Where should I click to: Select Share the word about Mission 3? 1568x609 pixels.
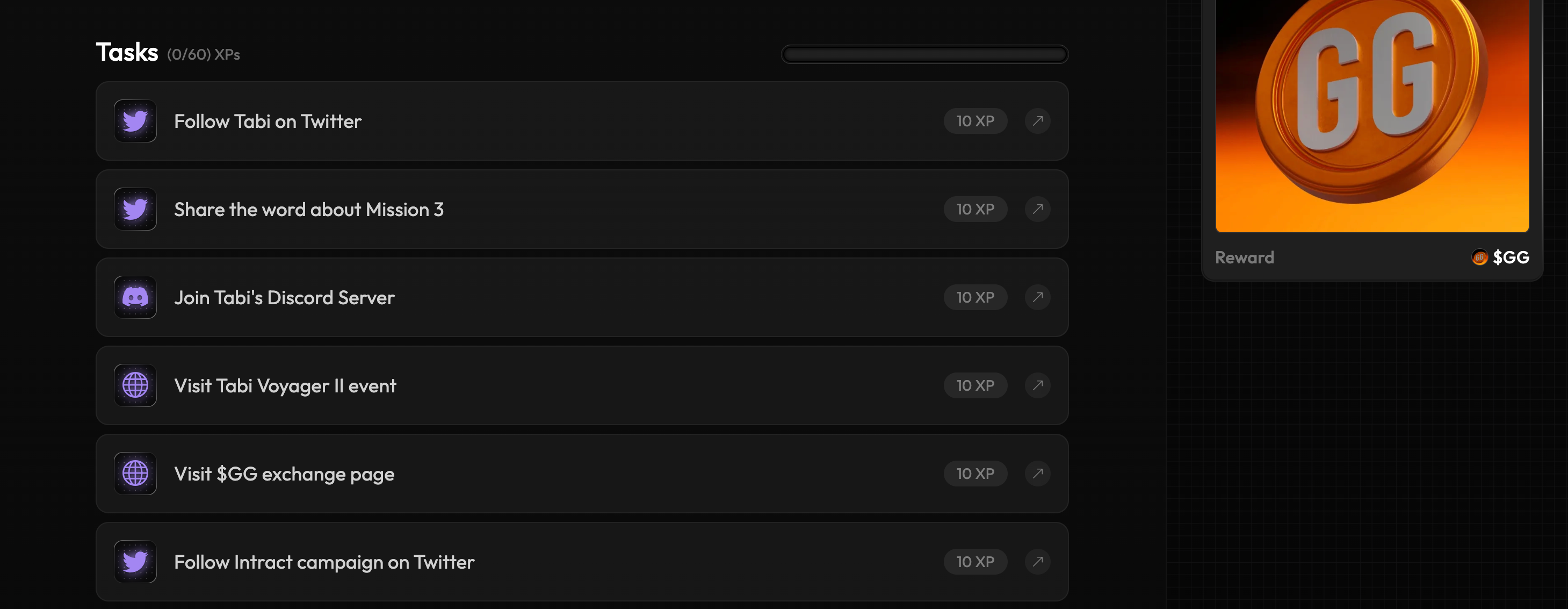(309, 210)
